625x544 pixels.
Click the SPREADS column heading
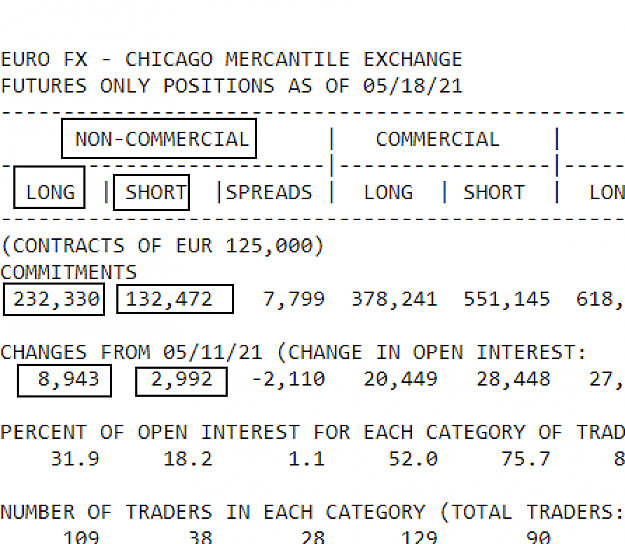[x=269, y=192]
